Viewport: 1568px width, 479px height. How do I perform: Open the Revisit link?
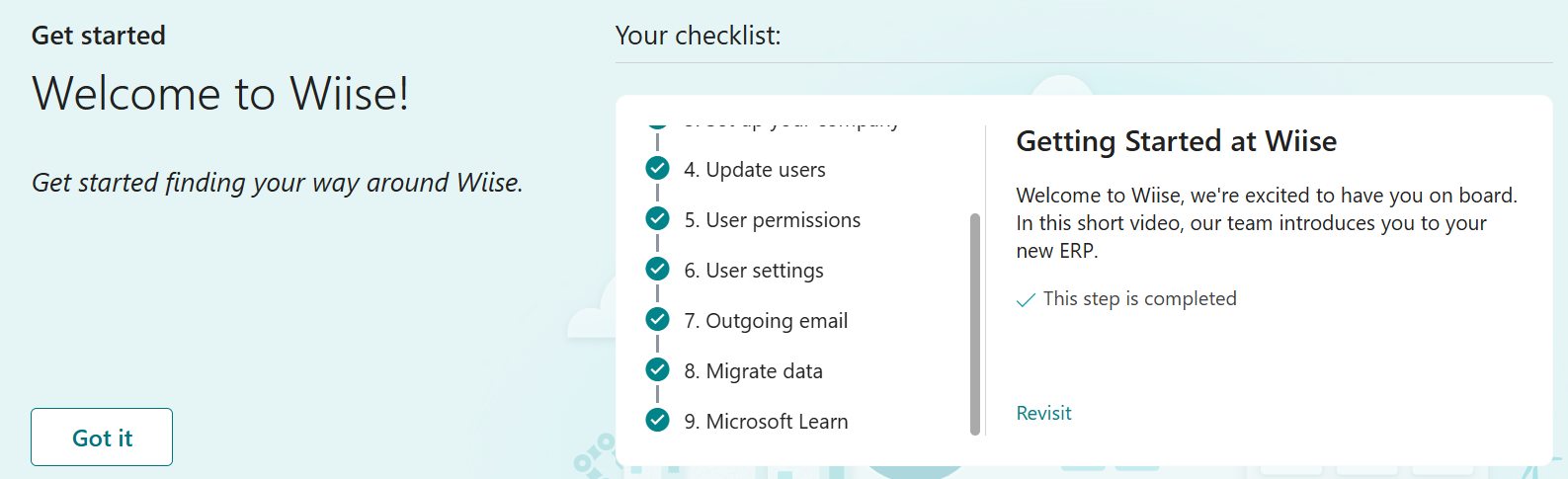(x=1043, y=413)
